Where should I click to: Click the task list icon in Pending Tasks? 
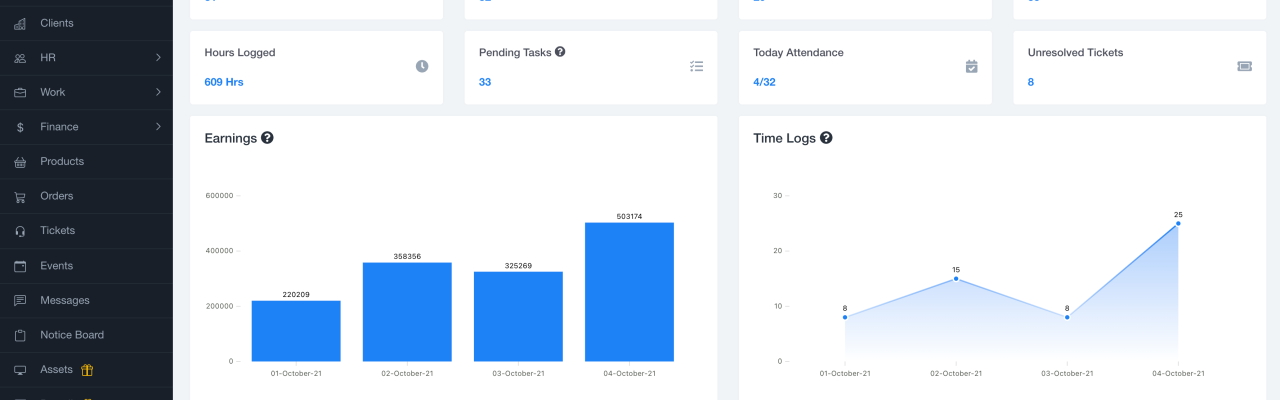coord(697,66)
